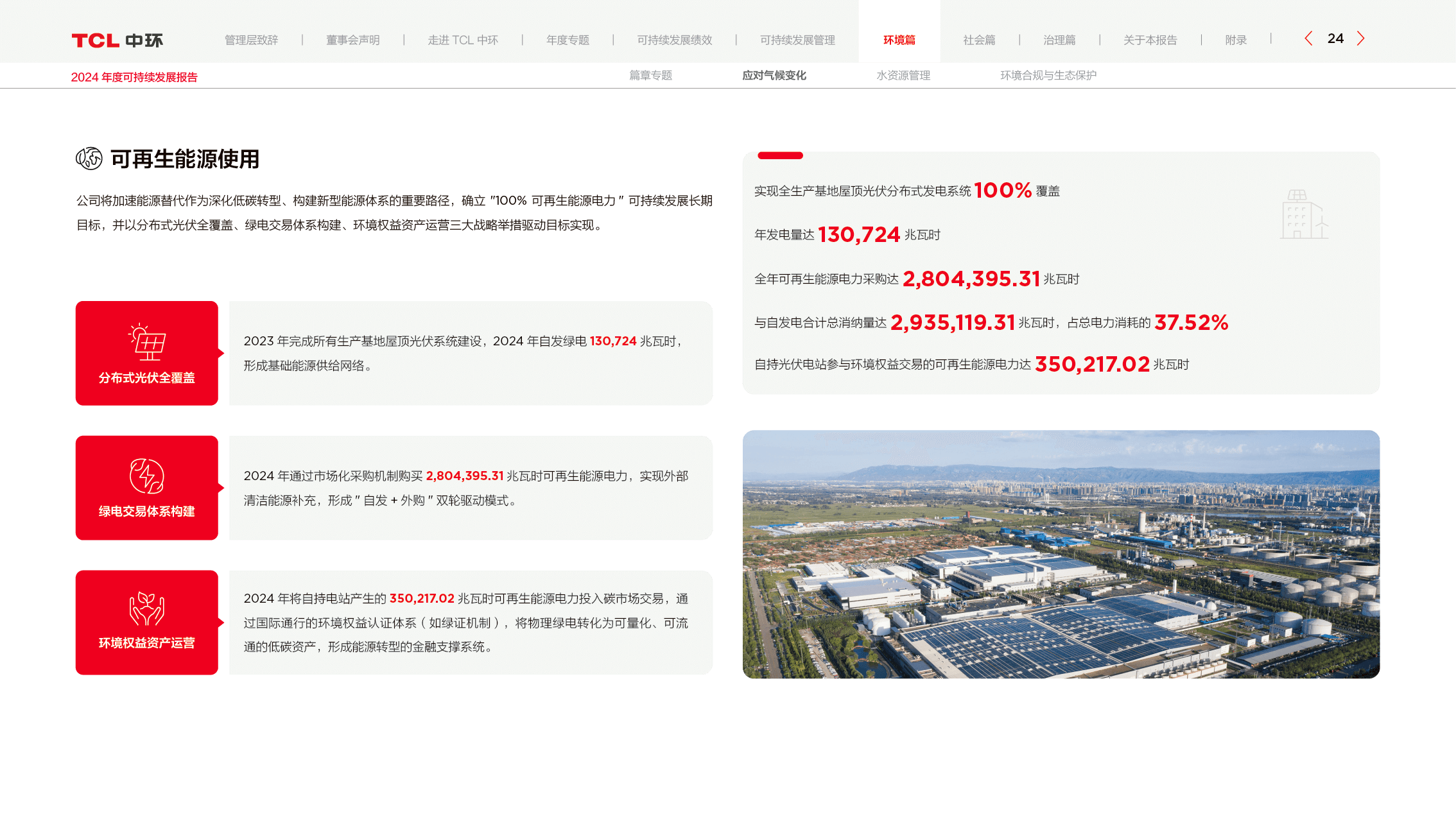The height and width of the screenshot is (819, 1456).
Task: Open the 可持续发展绩效 section
Action: pos(674,40)
